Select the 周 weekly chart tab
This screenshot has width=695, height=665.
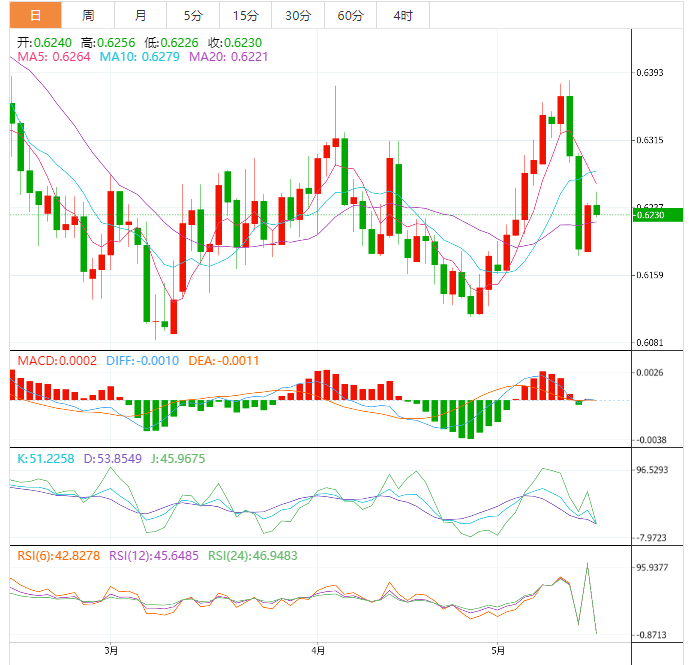tap(88, 15)
